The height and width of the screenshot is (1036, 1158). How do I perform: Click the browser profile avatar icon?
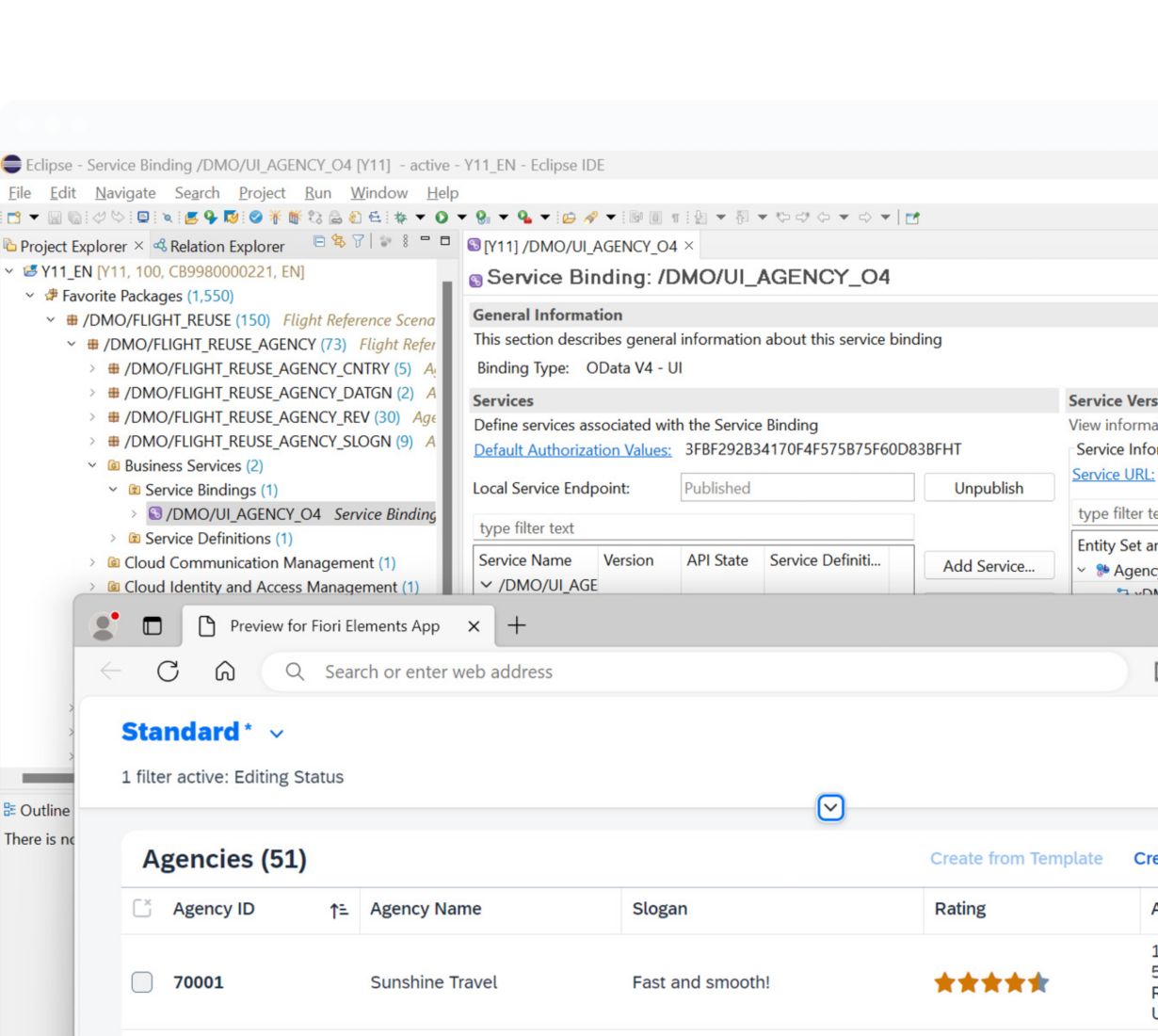(103, 626)
